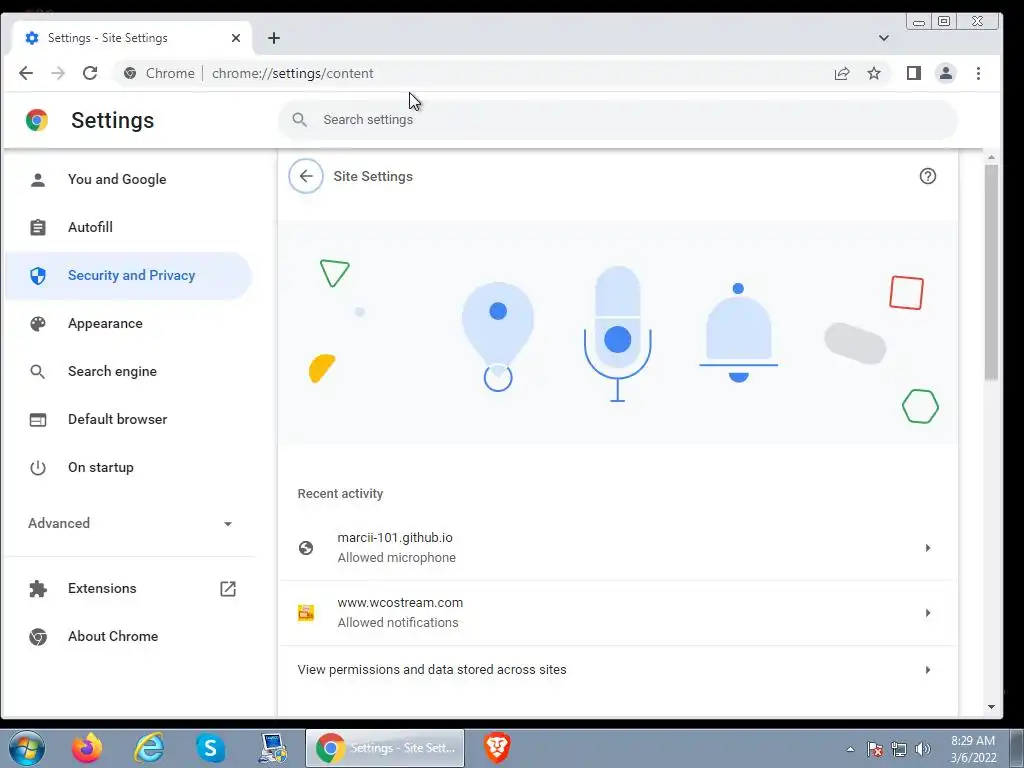The height and width of the screenshot is (768, 1024).
Task: Focus the Search settings field
Action: [x=618, y=120]
